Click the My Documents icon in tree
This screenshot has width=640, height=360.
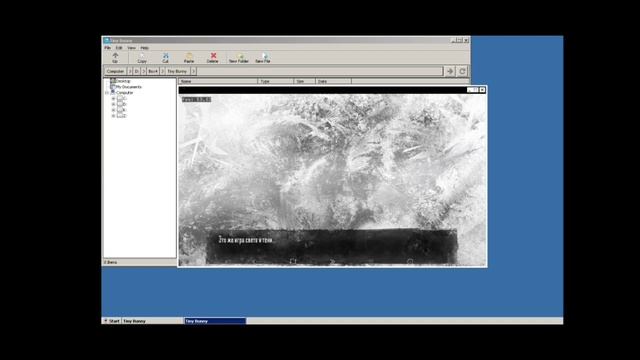tap(113, 87)
